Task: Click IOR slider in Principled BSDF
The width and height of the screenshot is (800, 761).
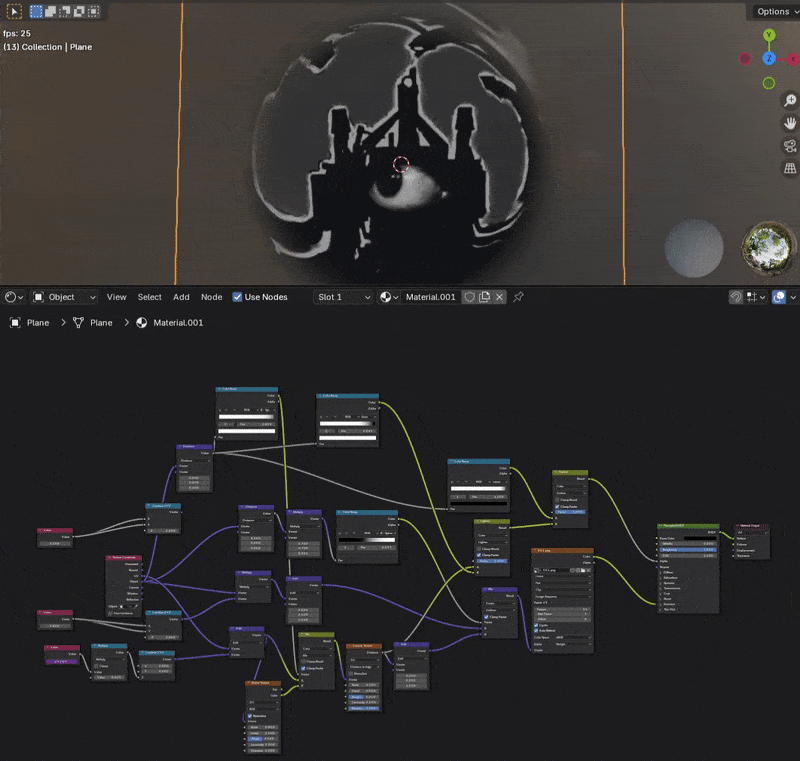Action: [x=687, y=555]
